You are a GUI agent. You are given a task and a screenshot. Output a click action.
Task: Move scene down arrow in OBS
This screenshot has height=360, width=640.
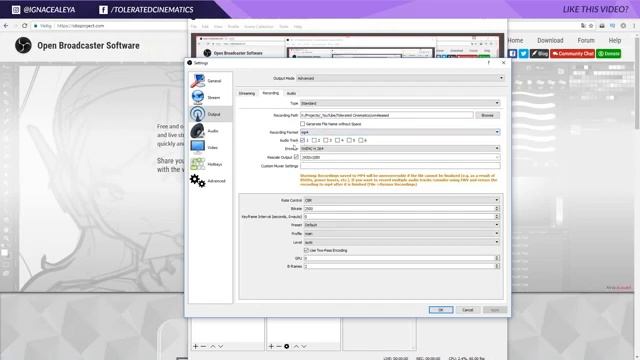click(x=220, y=346)
